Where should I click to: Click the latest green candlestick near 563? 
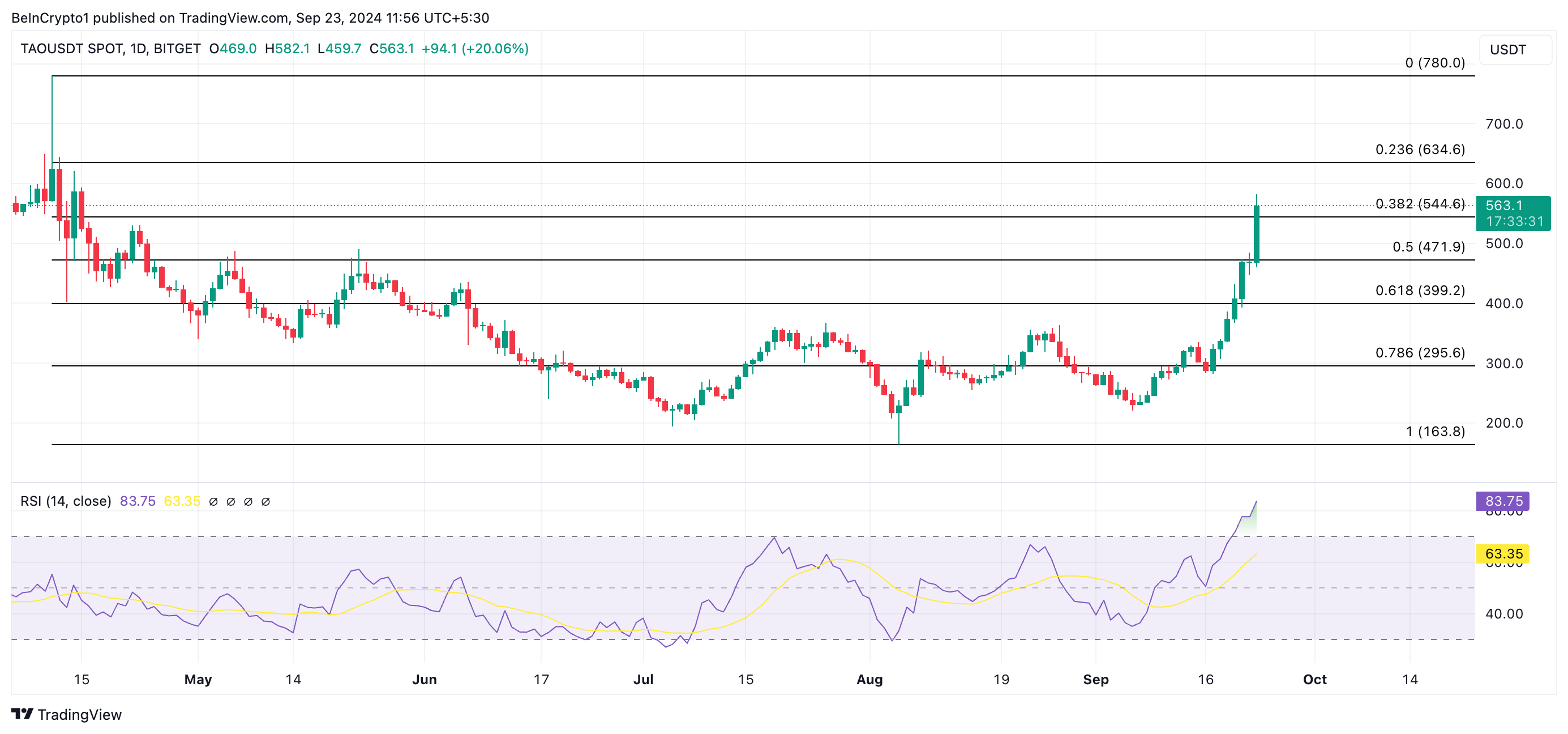1256,234
